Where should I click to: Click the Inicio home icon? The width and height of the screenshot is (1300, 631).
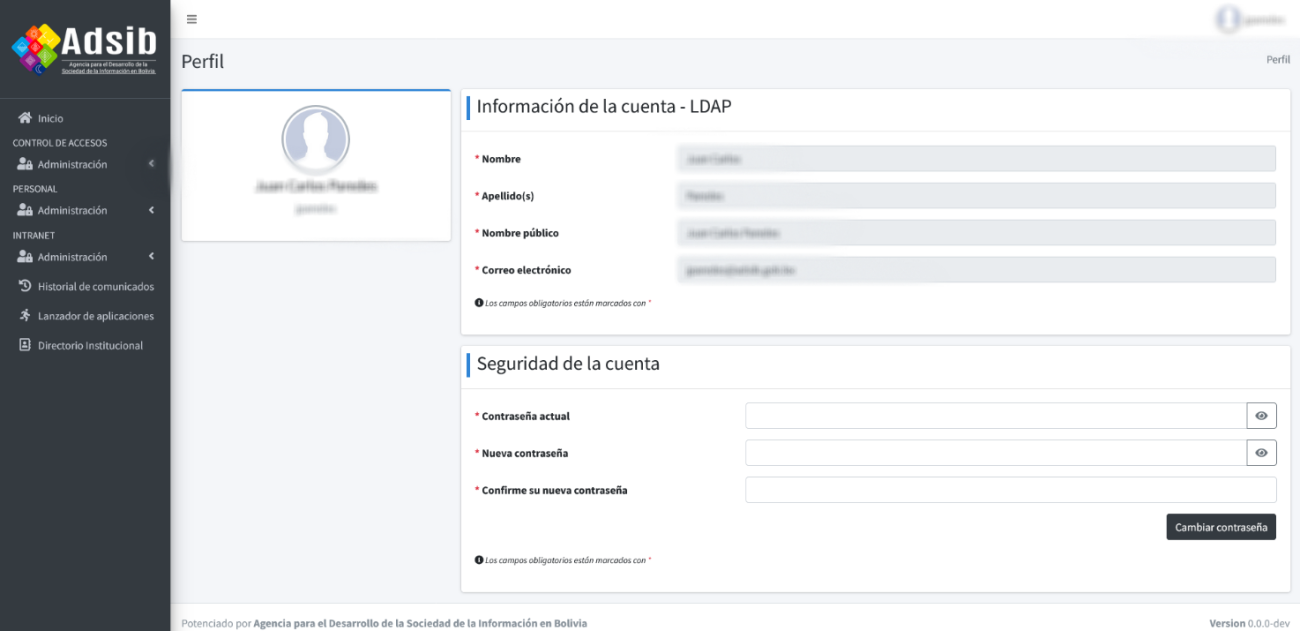pyautogui.click(x=26, y=118)
